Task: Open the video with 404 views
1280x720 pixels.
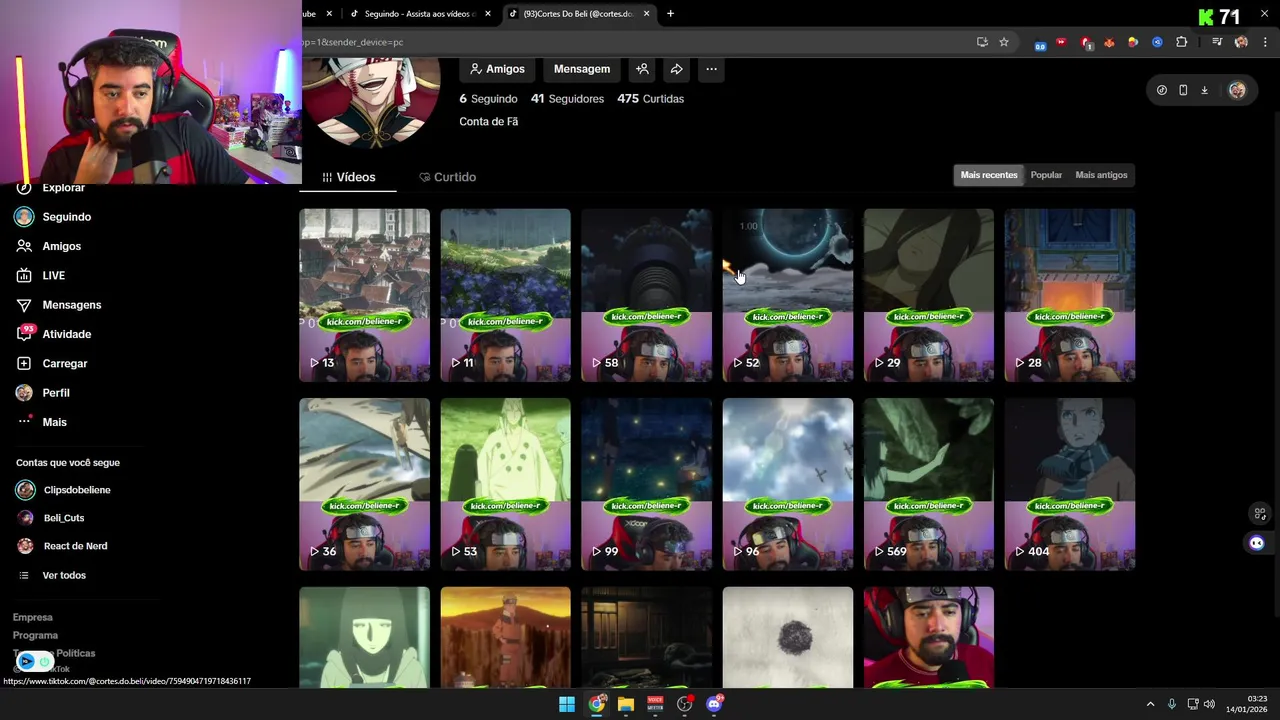Action: [1070, 484]
